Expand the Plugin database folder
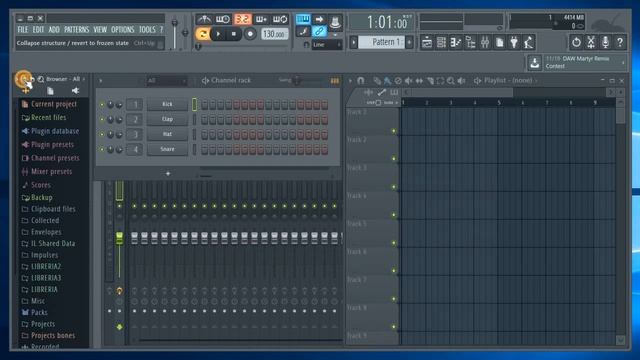This screenshot has width=640, height=360. coord(55,131)
